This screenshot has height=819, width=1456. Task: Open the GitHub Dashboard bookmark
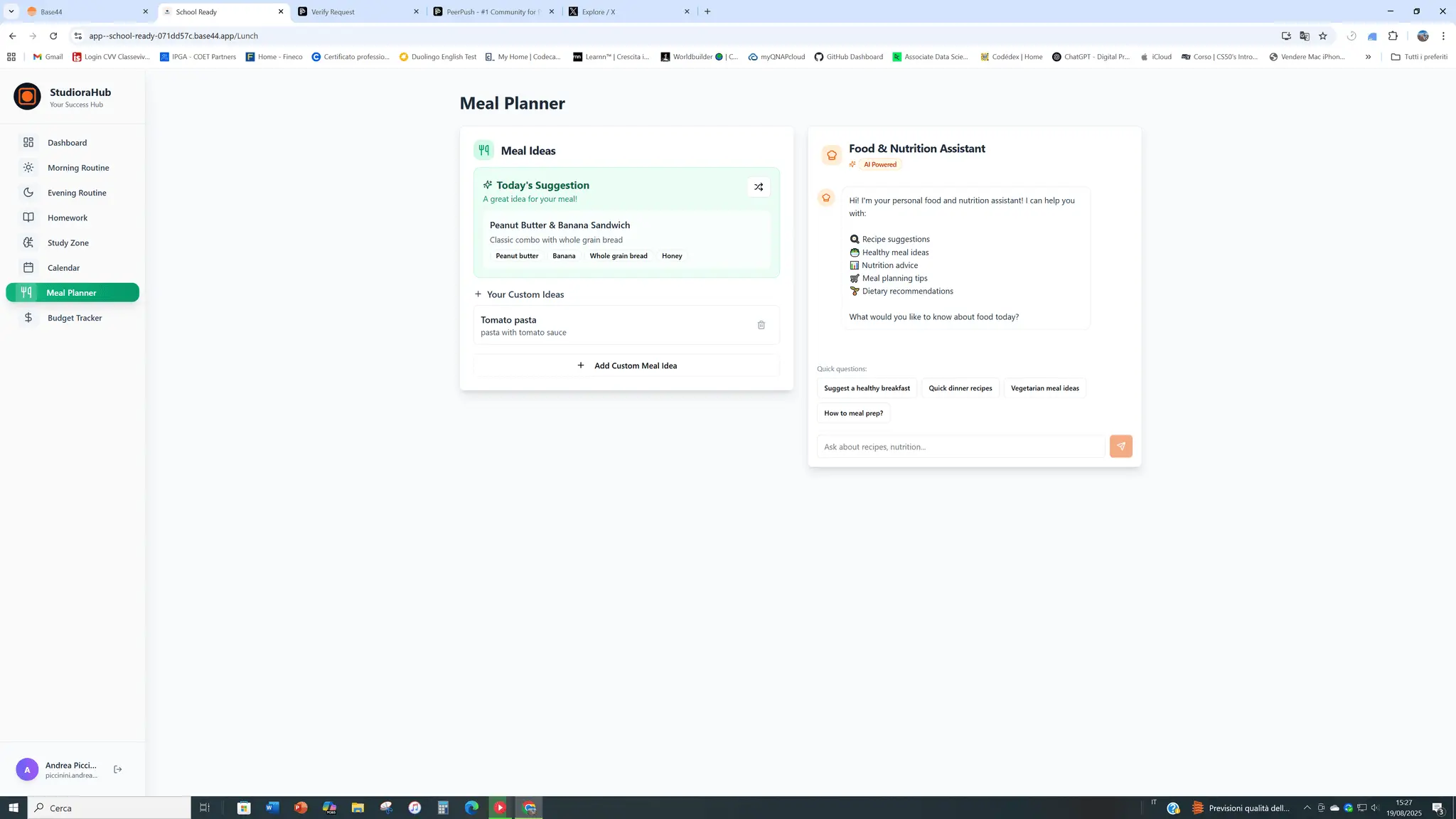point(848,57)
